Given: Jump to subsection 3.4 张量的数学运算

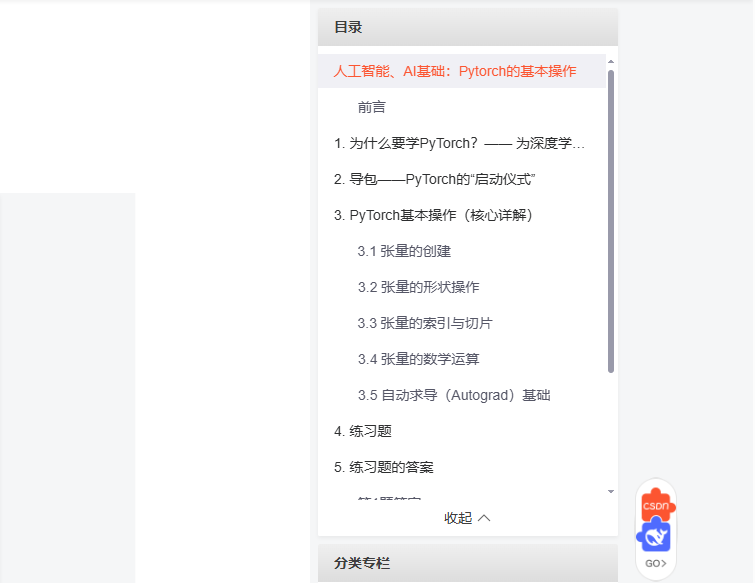Looking at the screenshot, I should coord(418,359).
